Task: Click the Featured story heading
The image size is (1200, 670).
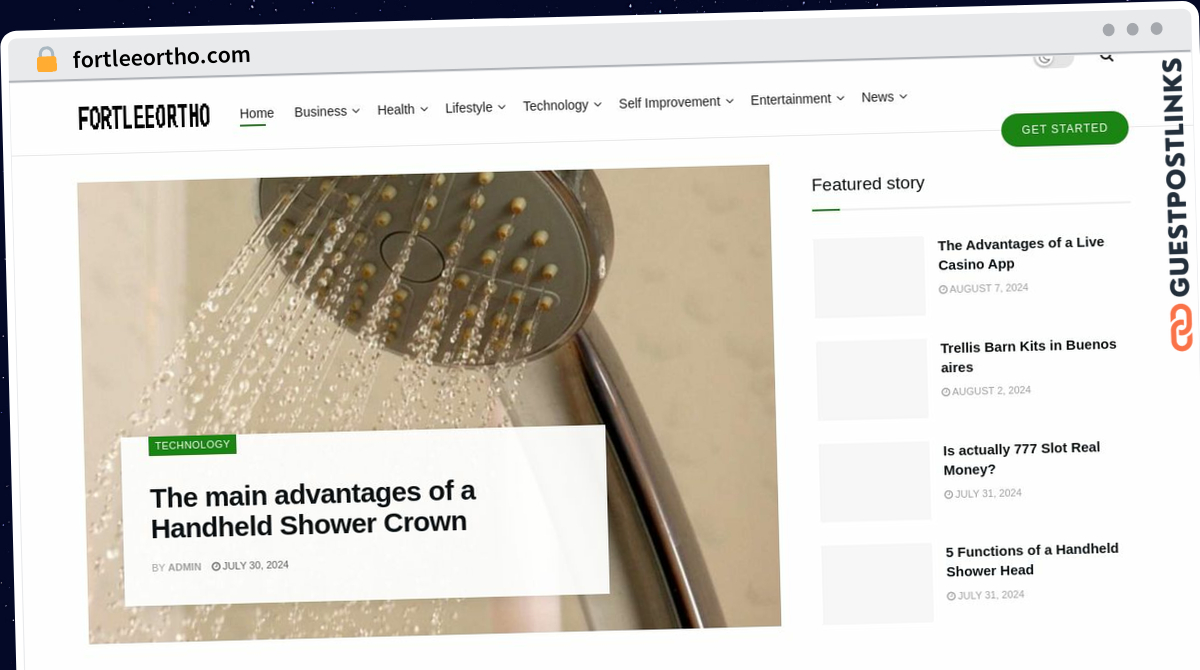Action: coord(868,184)
